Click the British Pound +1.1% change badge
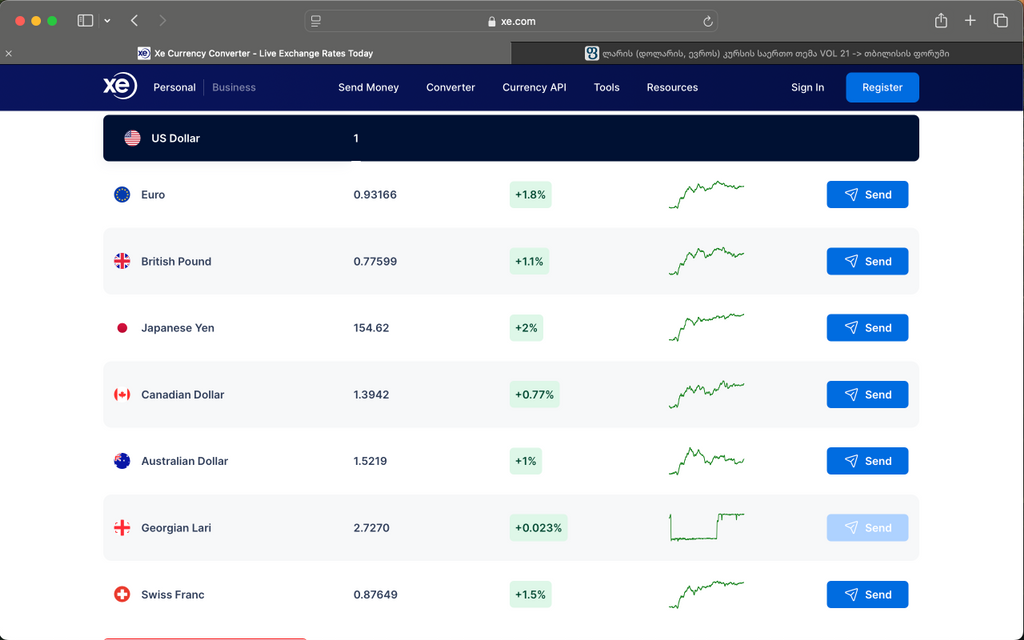Screen dimensions: 1024x640 [x=529, y=261]
